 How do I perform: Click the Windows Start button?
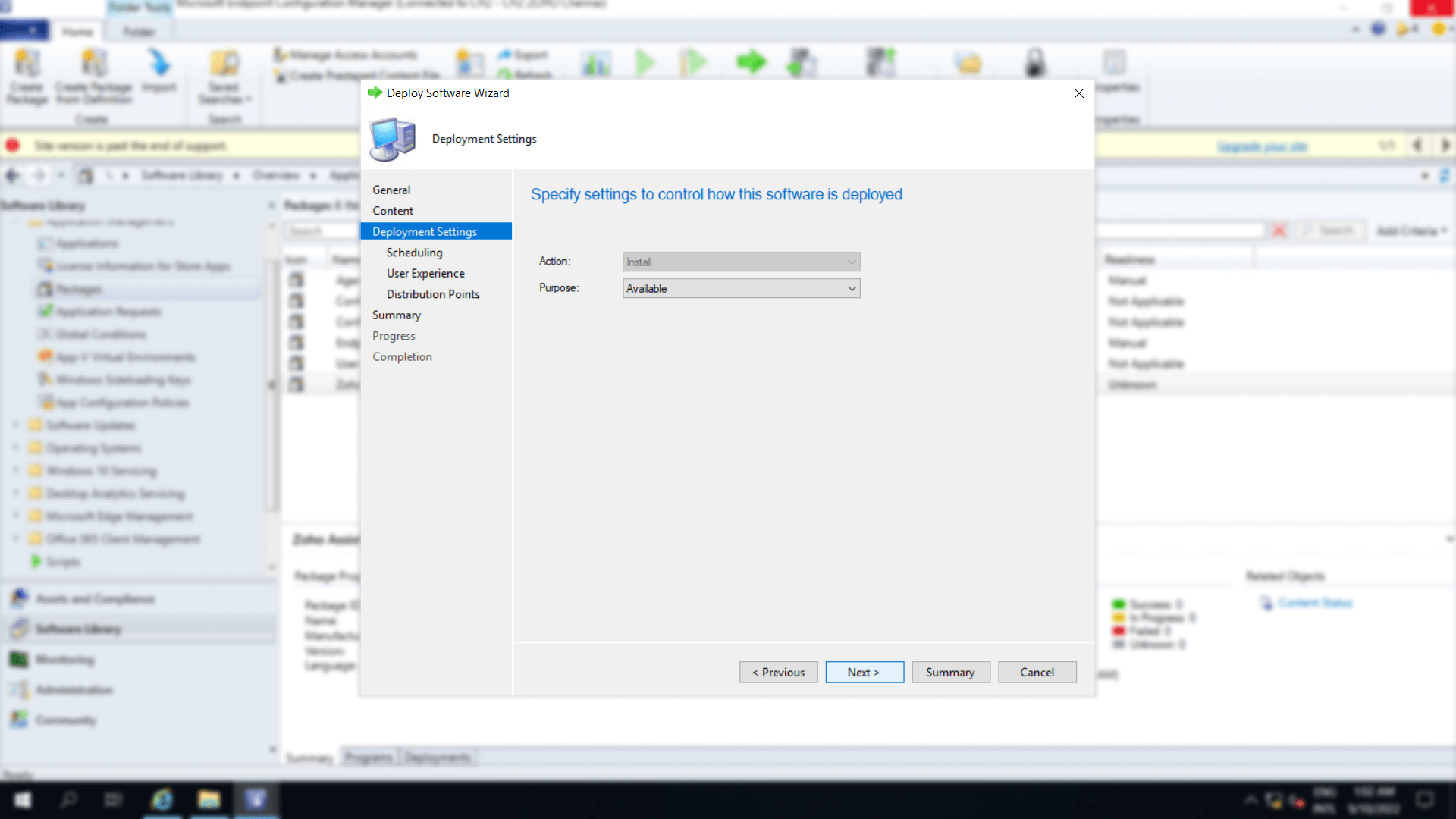[x=23, y=799]
